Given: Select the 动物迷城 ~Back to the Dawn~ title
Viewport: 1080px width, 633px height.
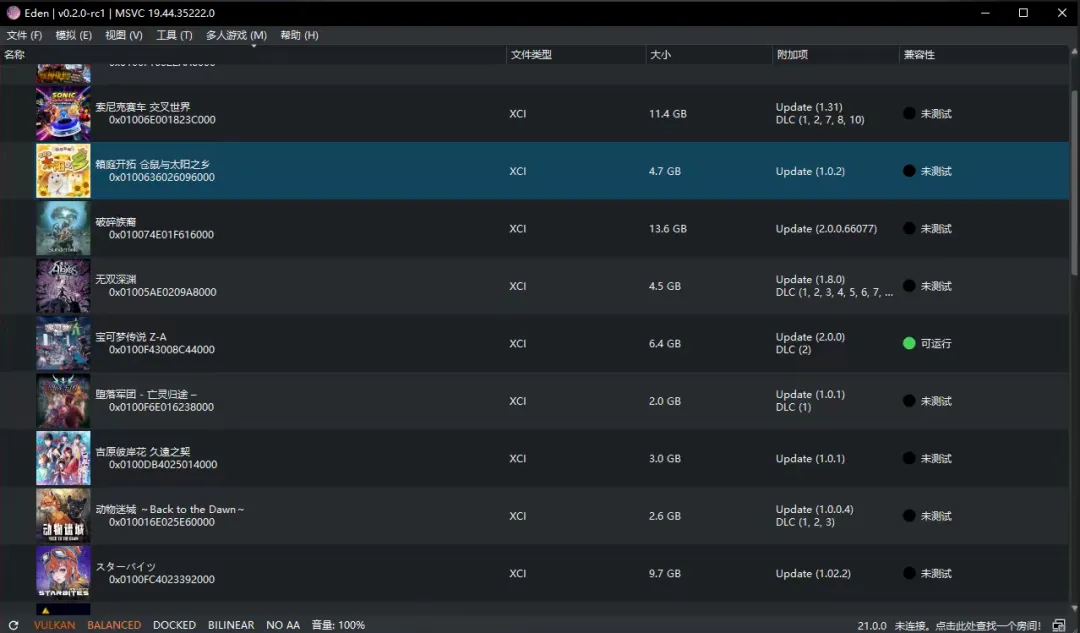Looking at the screenshot, I should pyautogui.click(x=169, y=509).
